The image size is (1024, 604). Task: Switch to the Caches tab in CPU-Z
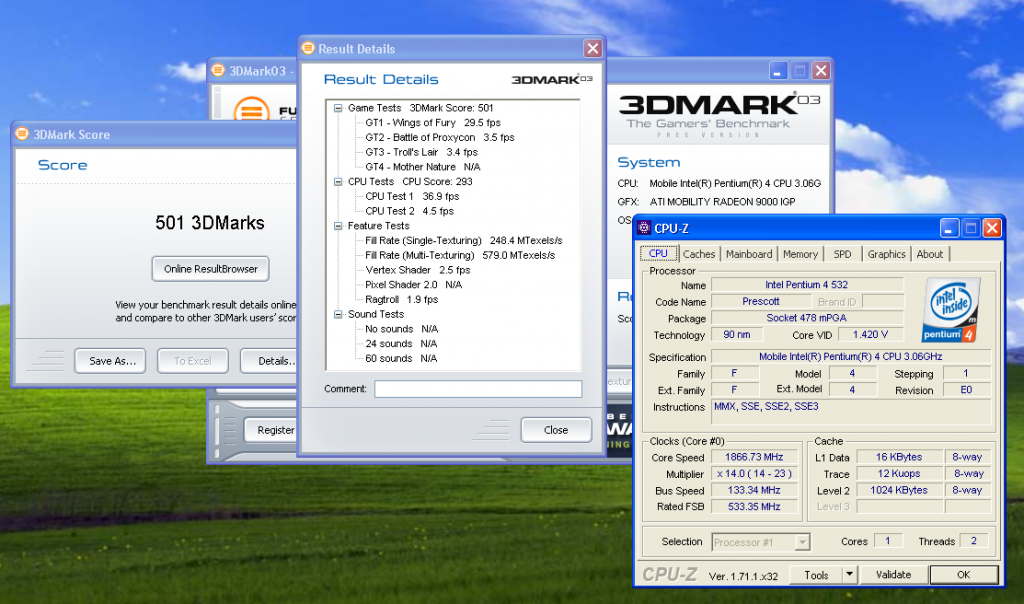699,254
